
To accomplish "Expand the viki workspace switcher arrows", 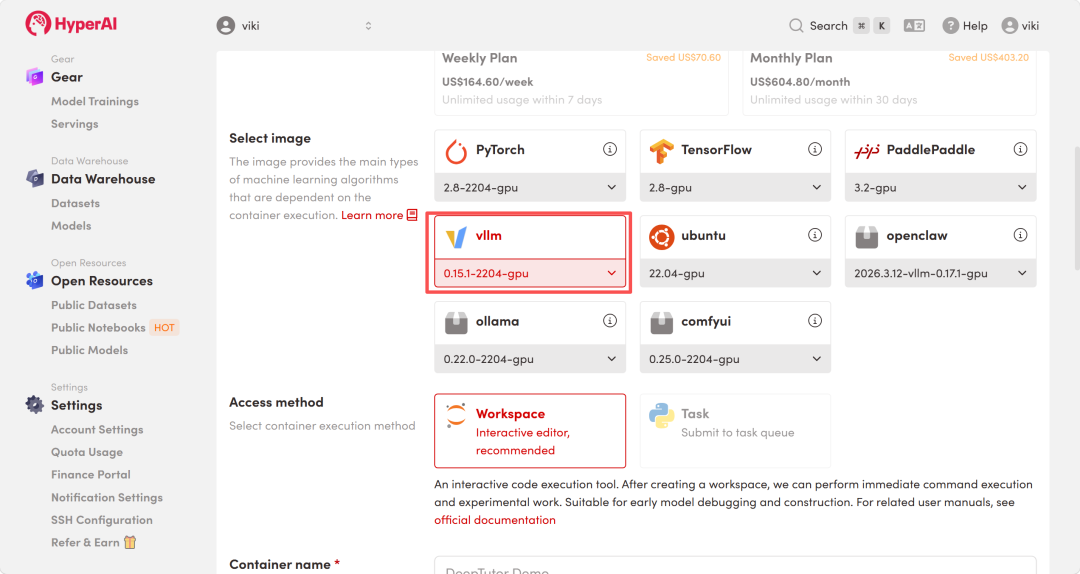I will [x=368, y=25].
